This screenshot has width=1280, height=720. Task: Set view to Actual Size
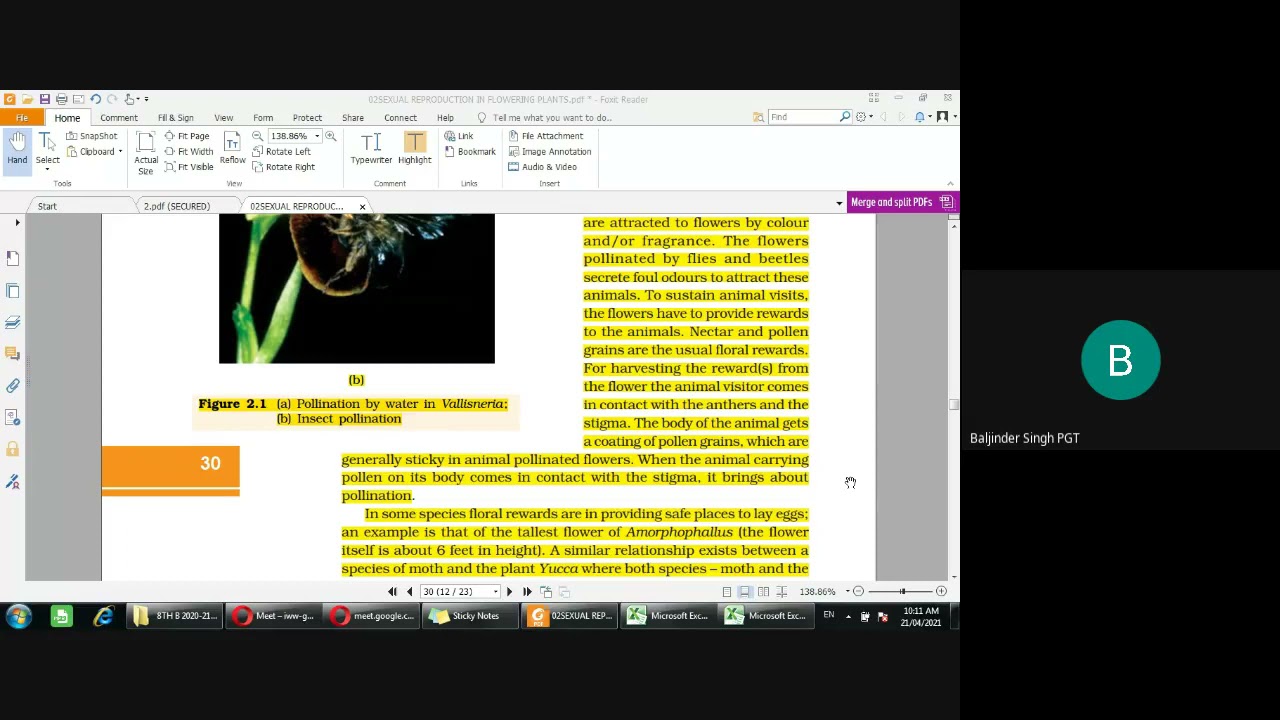click(146, 153)
